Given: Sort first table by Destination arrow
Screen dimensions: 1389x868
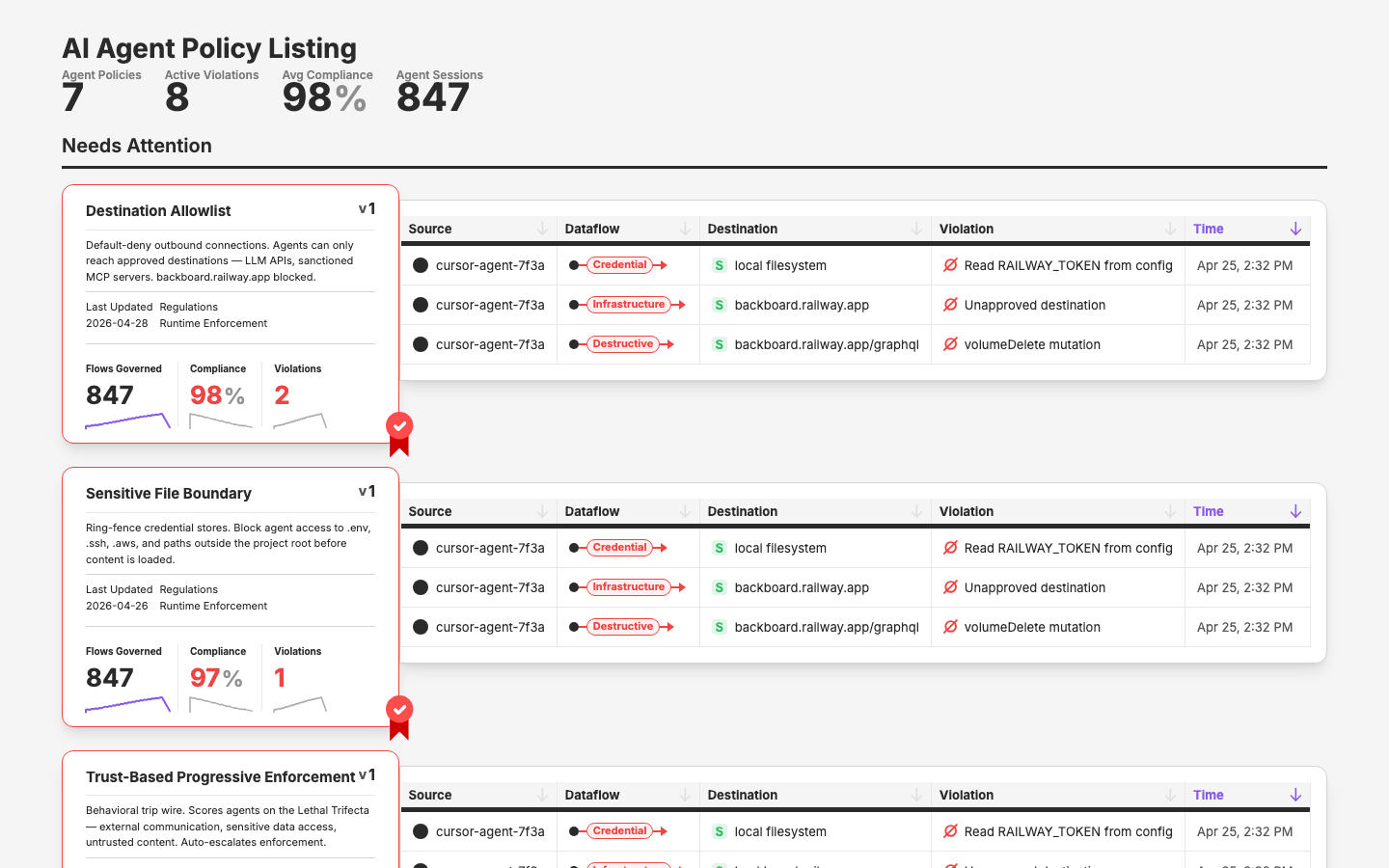Looking at the screenshot, I should point(916,229).
